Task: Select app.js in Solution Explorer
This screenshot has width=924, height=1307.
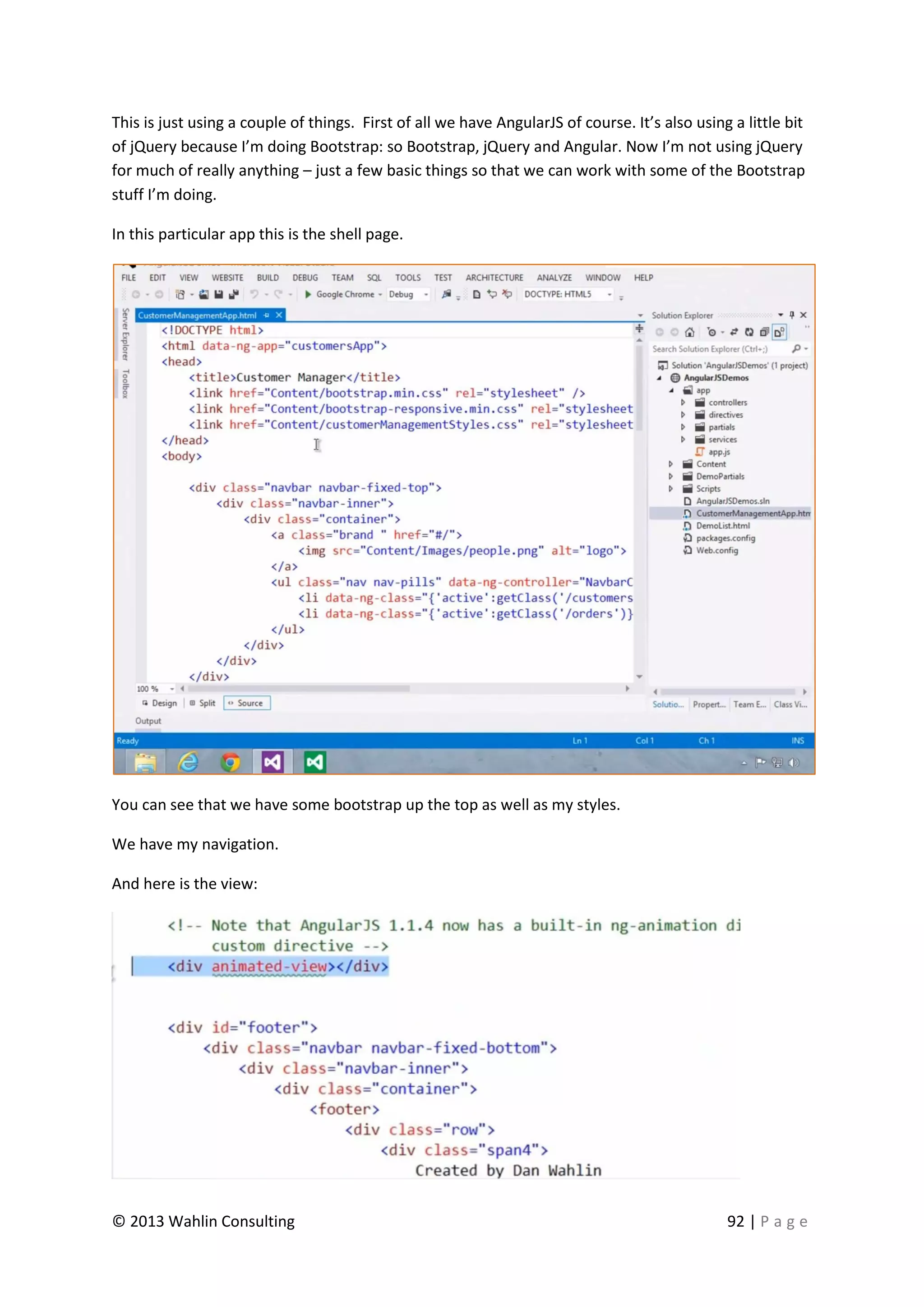Action: click(719, 452)
